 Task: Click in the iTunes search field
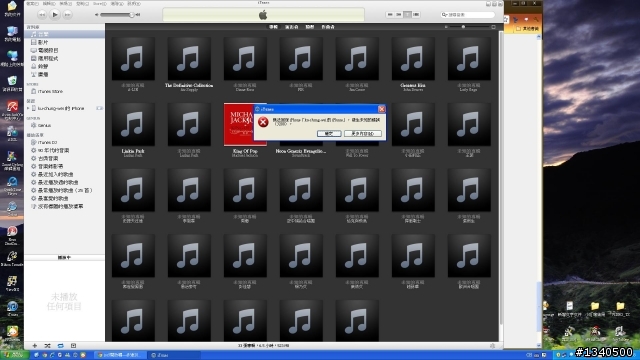(468, 15)
